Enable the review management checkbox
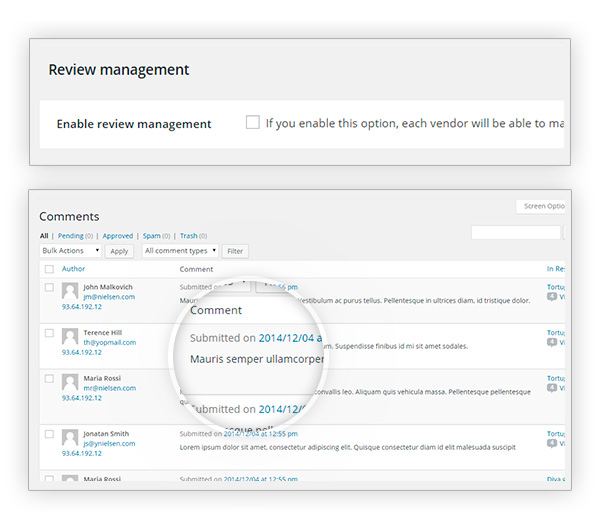Screen dimensions: 600x526 [253, 122]
